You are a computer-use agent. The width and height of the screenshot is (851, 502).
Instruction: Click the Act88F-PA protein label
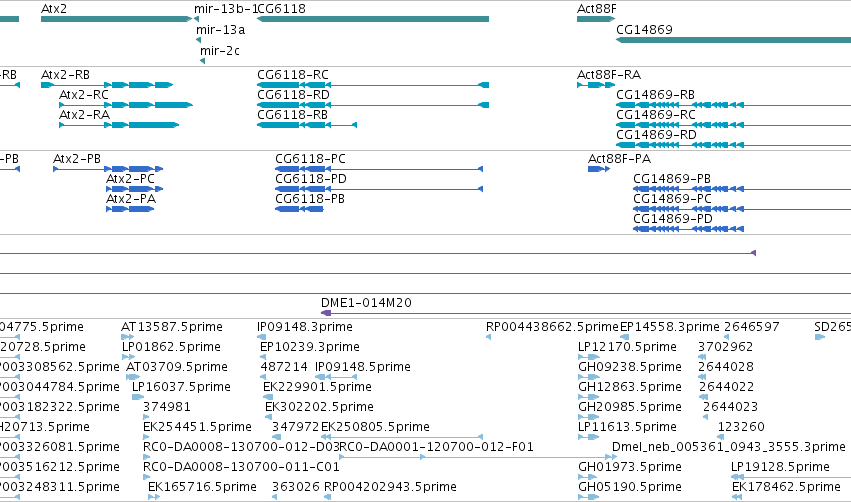pyautogui.click(x=619, y=159)
